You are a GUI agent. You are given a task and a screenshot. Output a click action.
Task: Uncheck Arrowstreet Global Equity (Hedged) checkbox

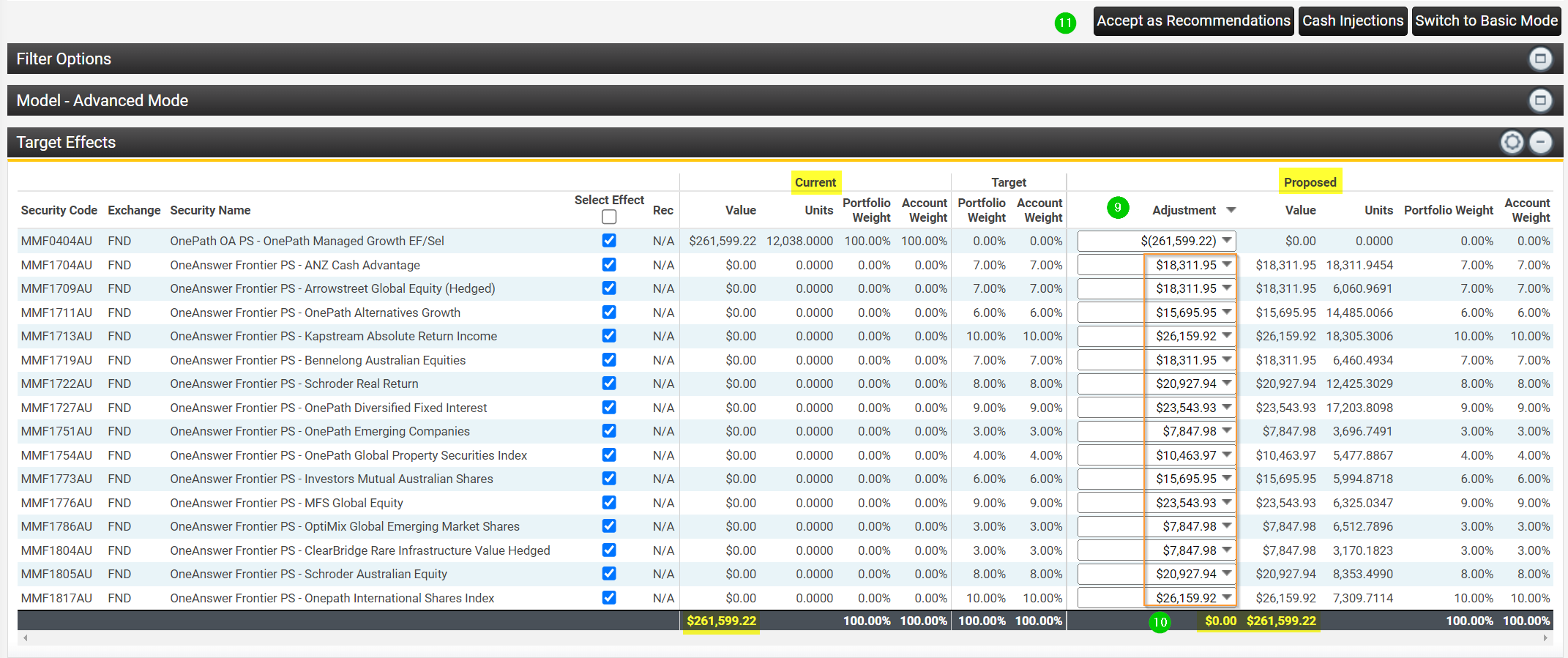click(x=609, y=288)
